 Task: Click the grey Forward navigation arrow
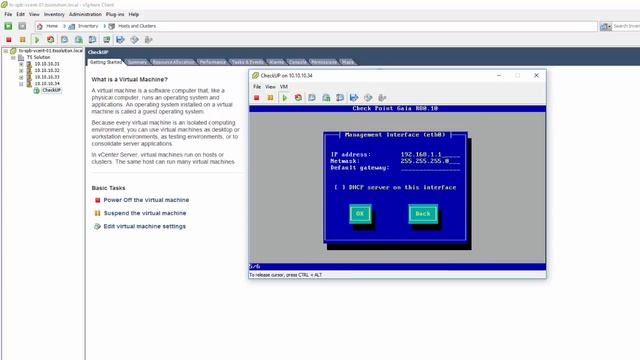pos(22,26)
